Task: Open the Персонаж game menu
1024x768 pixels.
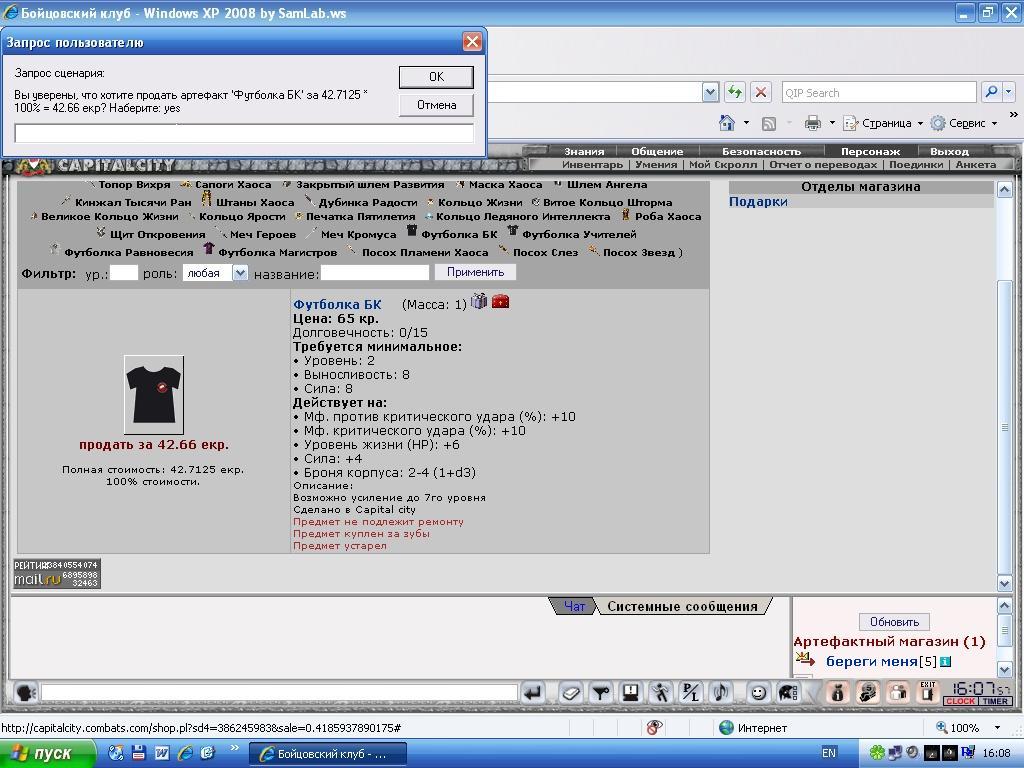Action: 870,152
